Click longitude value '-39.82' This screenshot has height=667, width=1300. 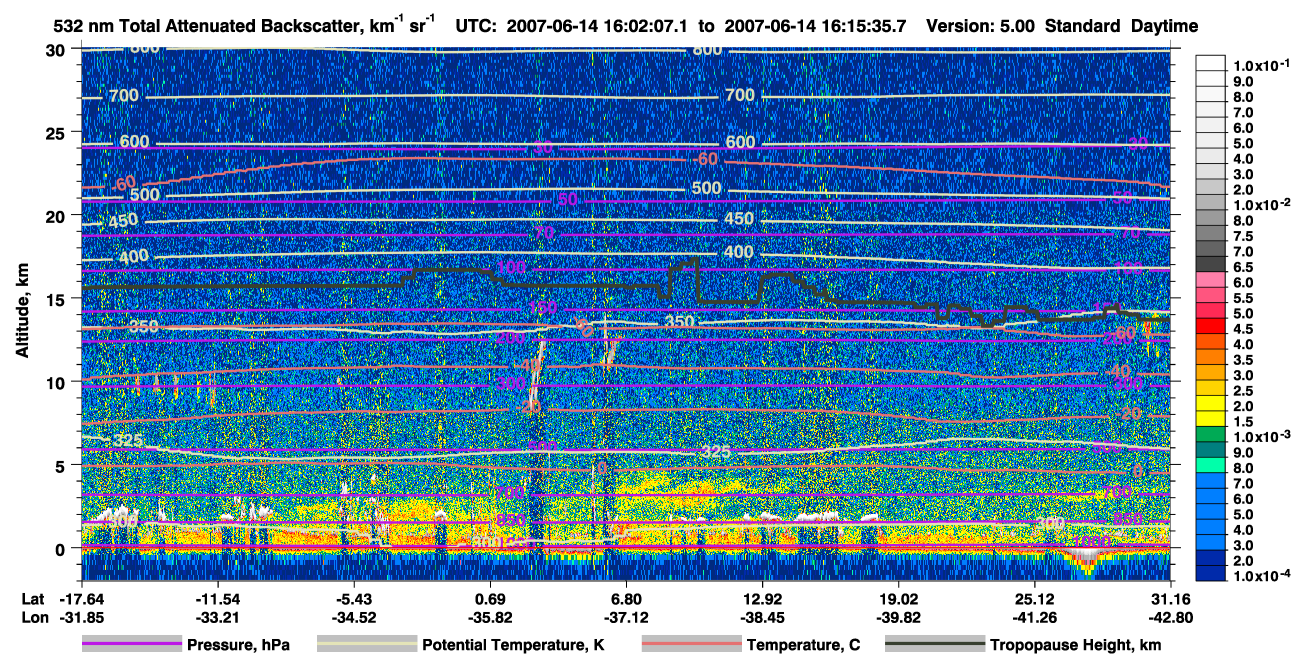[898, 617]
